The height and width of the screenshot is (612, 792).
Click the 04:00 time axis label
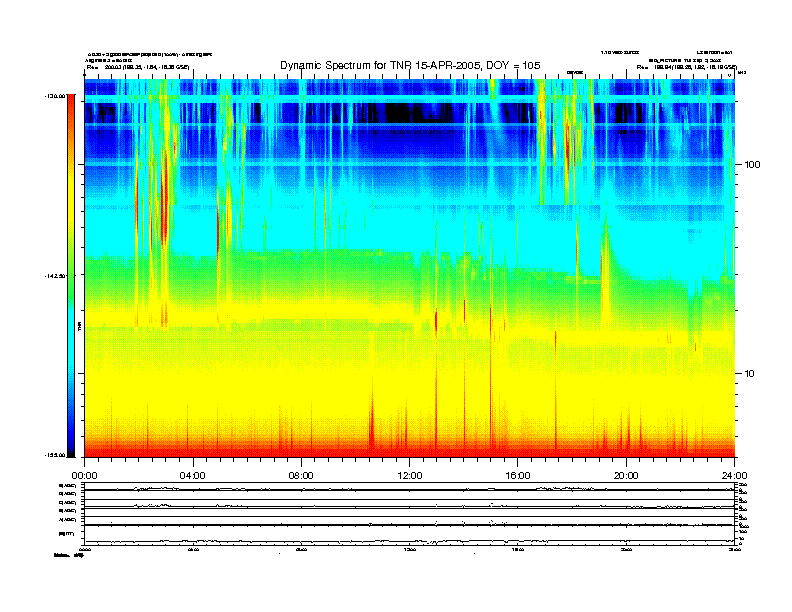click(193, 476)
